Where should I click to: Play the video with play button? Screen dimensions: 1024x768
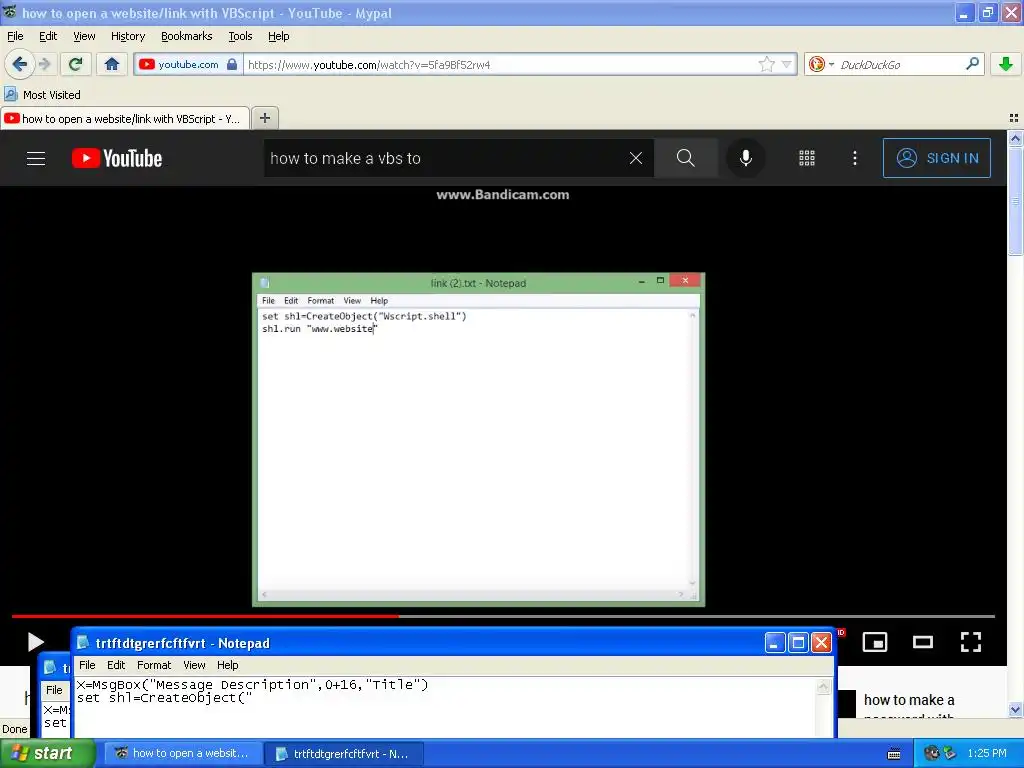click(x=36, y=642)
